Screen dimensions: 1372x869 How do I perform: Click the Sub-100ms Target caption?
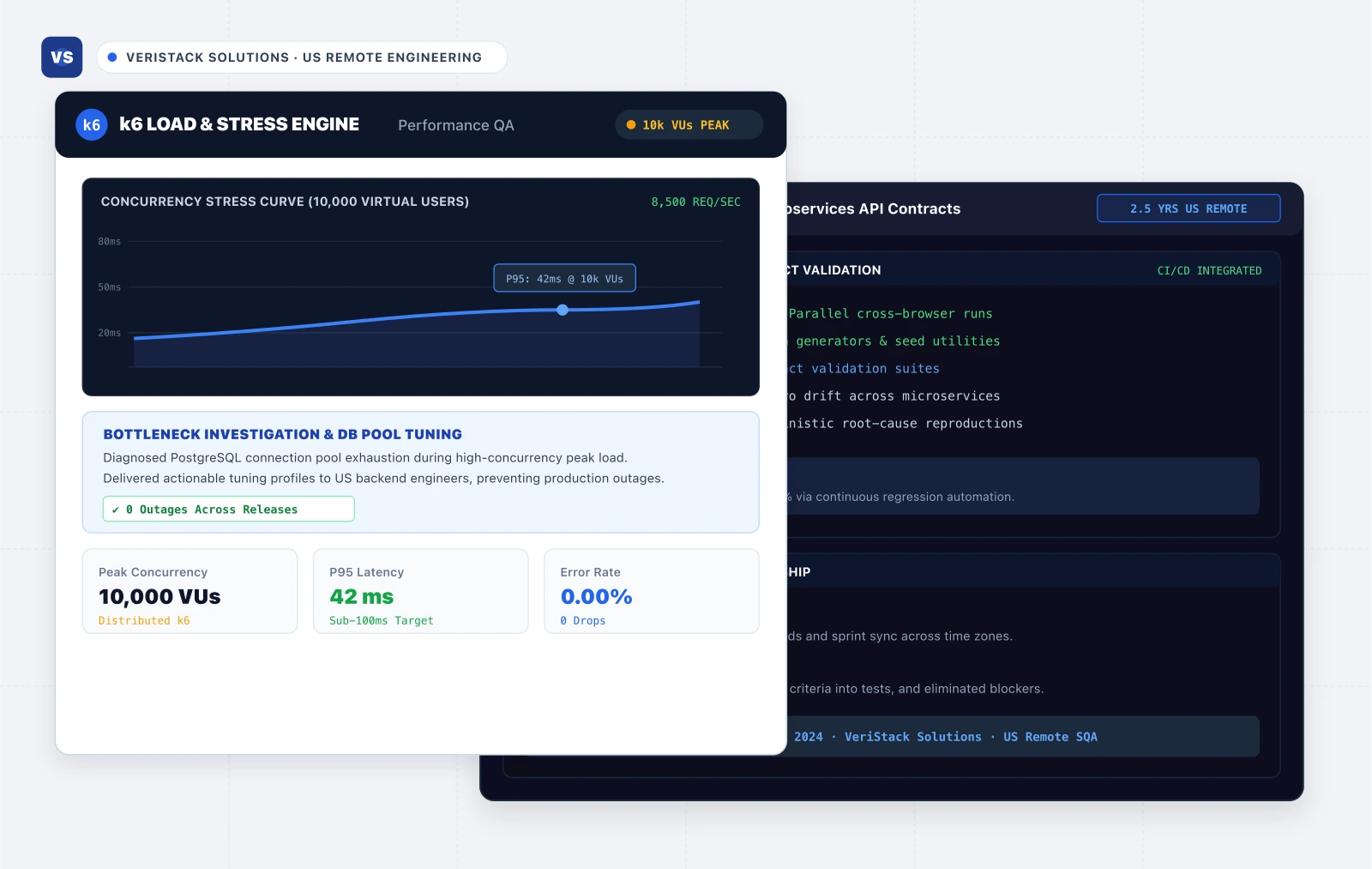coord(382,621)
